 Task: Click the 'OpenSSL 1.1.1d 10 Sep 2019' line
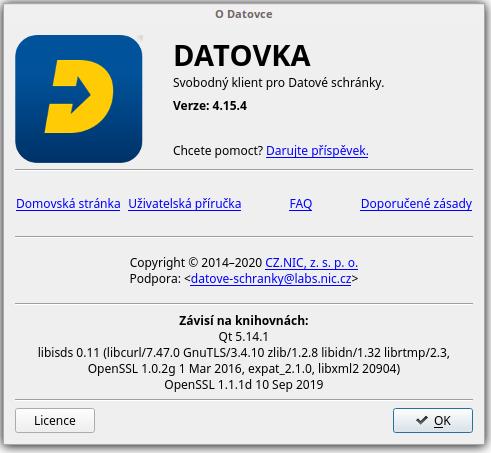tap(244, 384)
